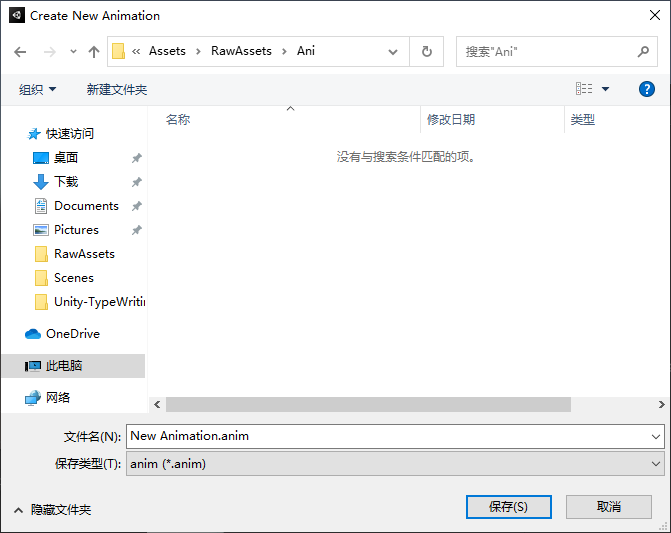Change the view layout icon
The height and width of the screenshot is (533, 671).
point(584,89)
